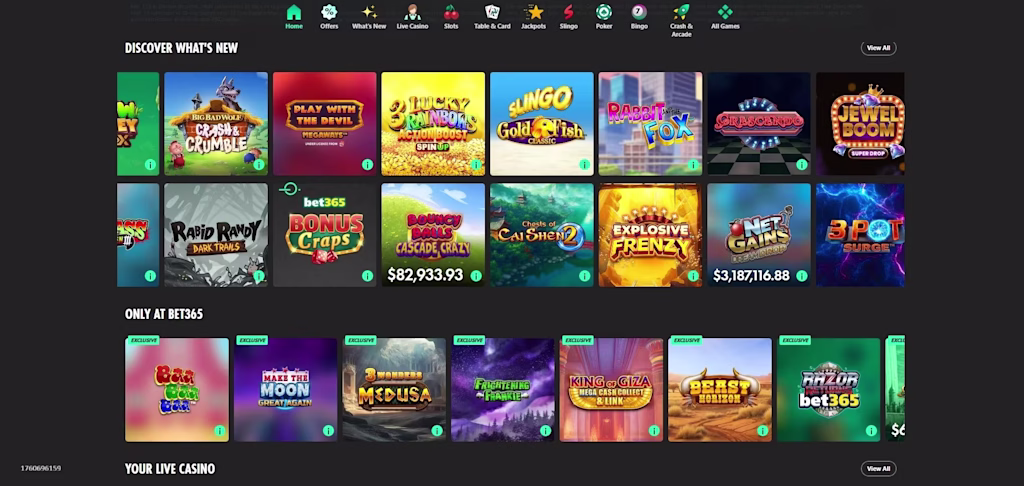This screenshot has height=486, width=1024.
Task: Launch the Crescendo game
Action: click(x=759, y=123)
